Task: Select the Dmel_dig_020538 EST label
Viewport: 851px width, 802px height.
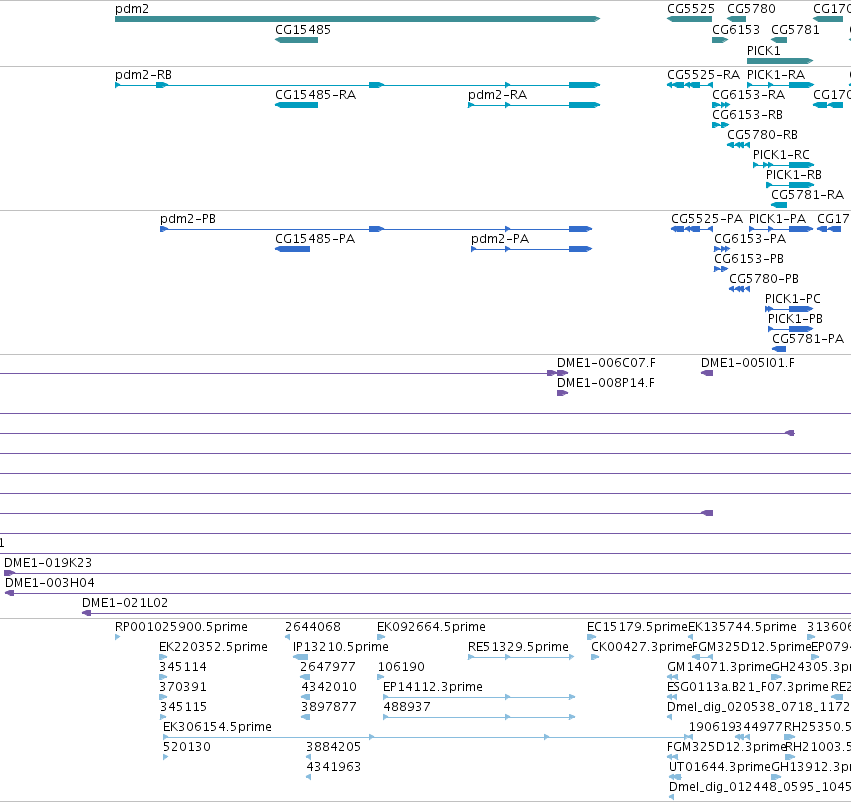Action: pos(759,707)
